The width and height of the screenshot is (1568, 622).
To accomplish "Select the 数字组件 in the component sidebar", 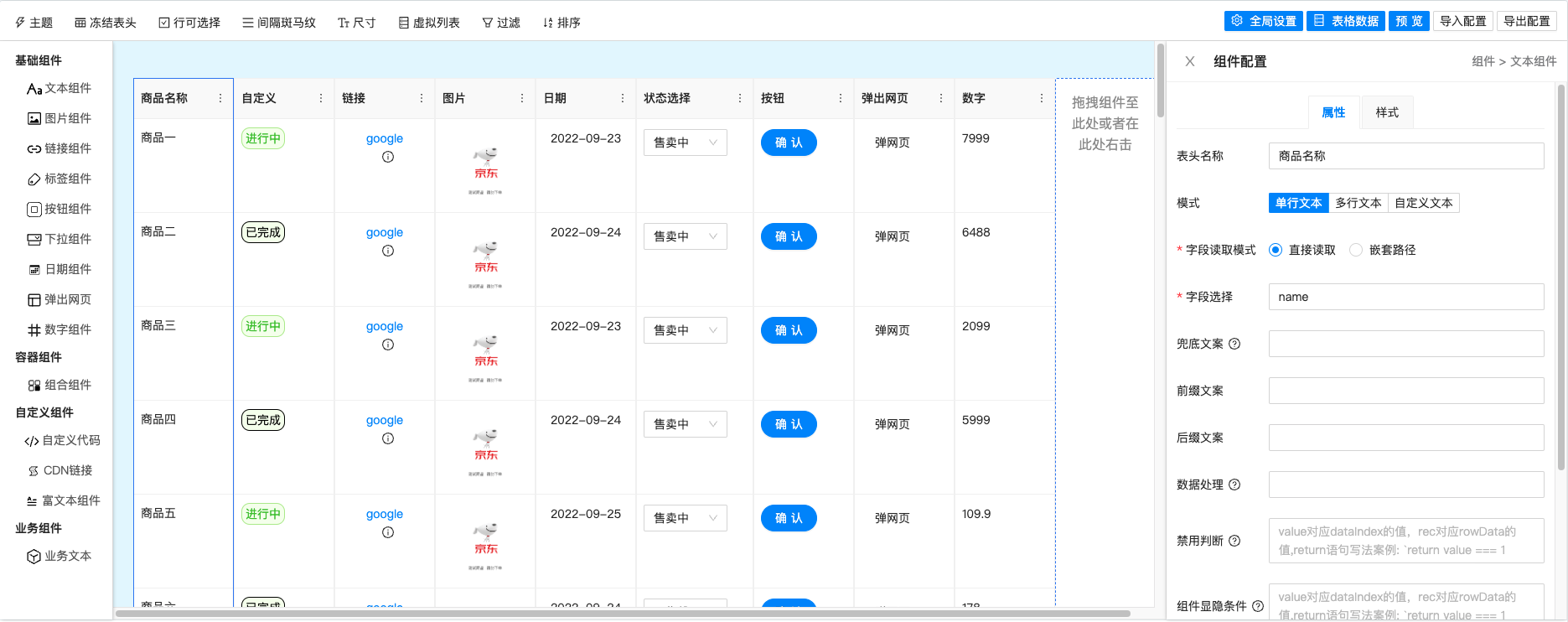I will point(59,329).
